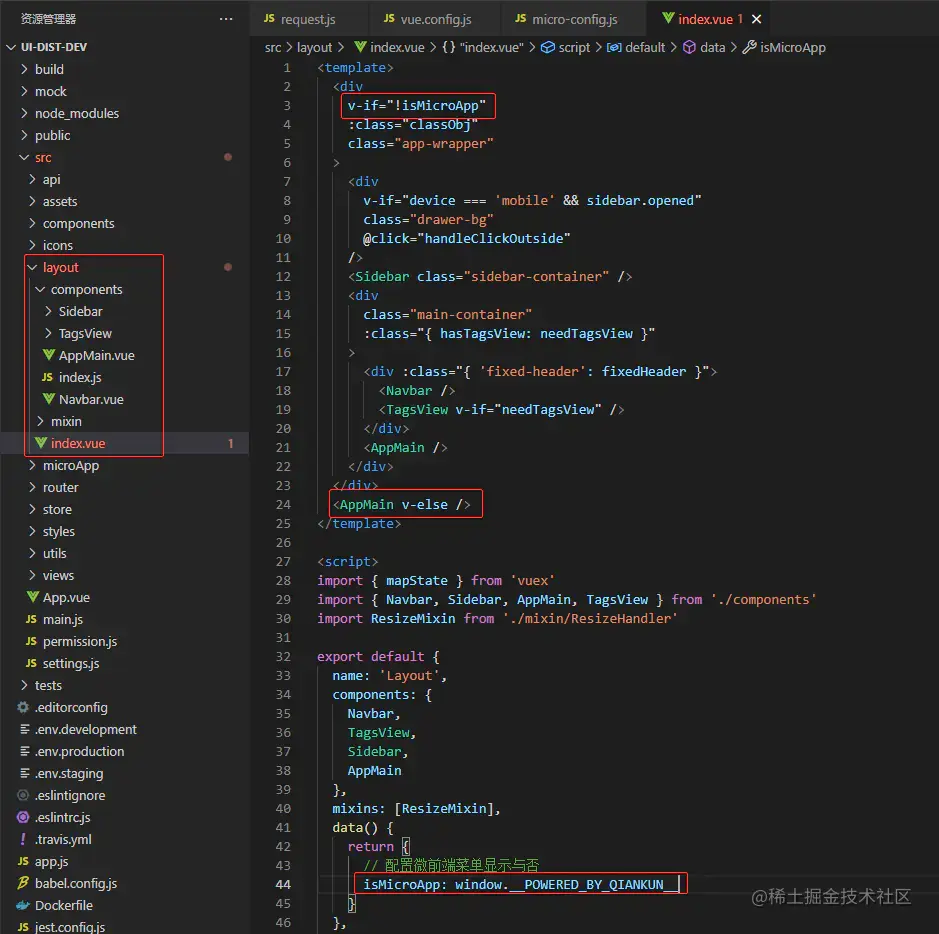Click the JS icon next to permission.js
The width and height of the screenshot is (939, 934).
[x=30, y=641]
